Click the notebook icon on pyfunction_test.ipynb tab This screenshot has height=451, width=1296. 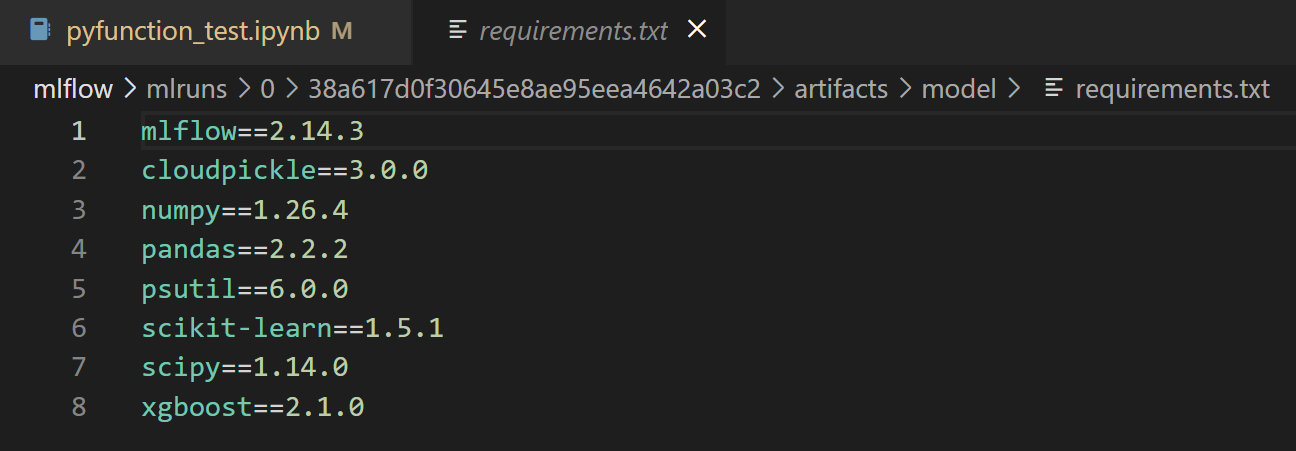(40, 30)
